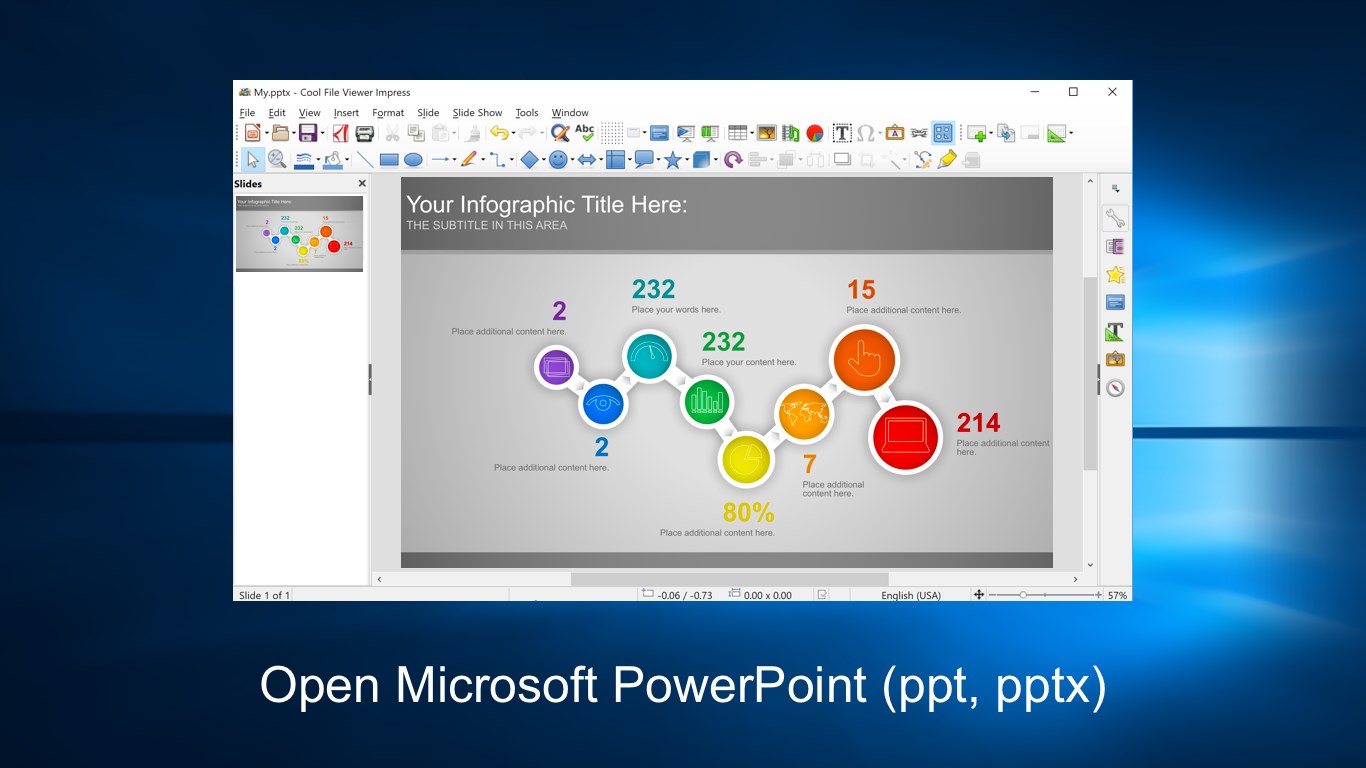1366x768 pixels.
Task: Click the hyperlink chain icon
Action: coord(919,132)
